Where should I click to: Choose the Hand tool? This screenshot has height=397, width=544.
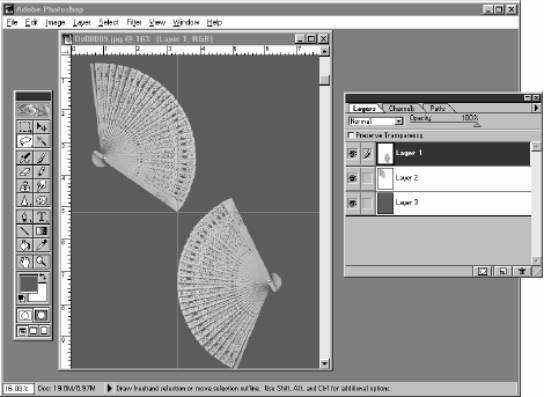point(25,261)
